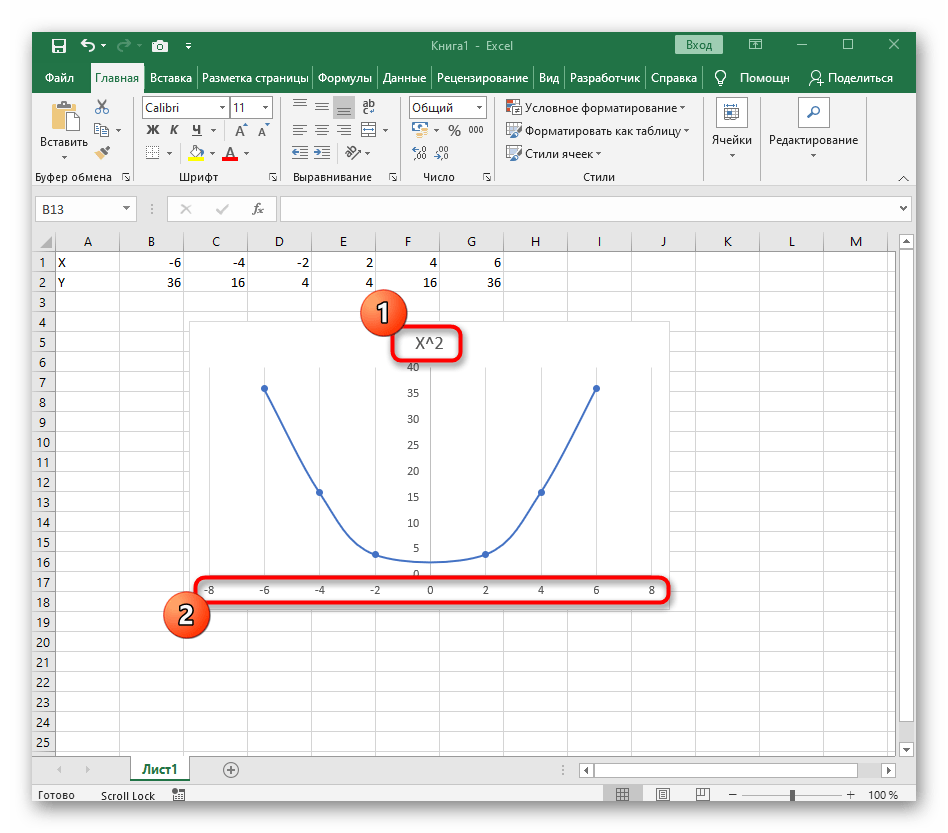Toggle align text right
This screenshot has width=948, height=833.
[344, 130]
